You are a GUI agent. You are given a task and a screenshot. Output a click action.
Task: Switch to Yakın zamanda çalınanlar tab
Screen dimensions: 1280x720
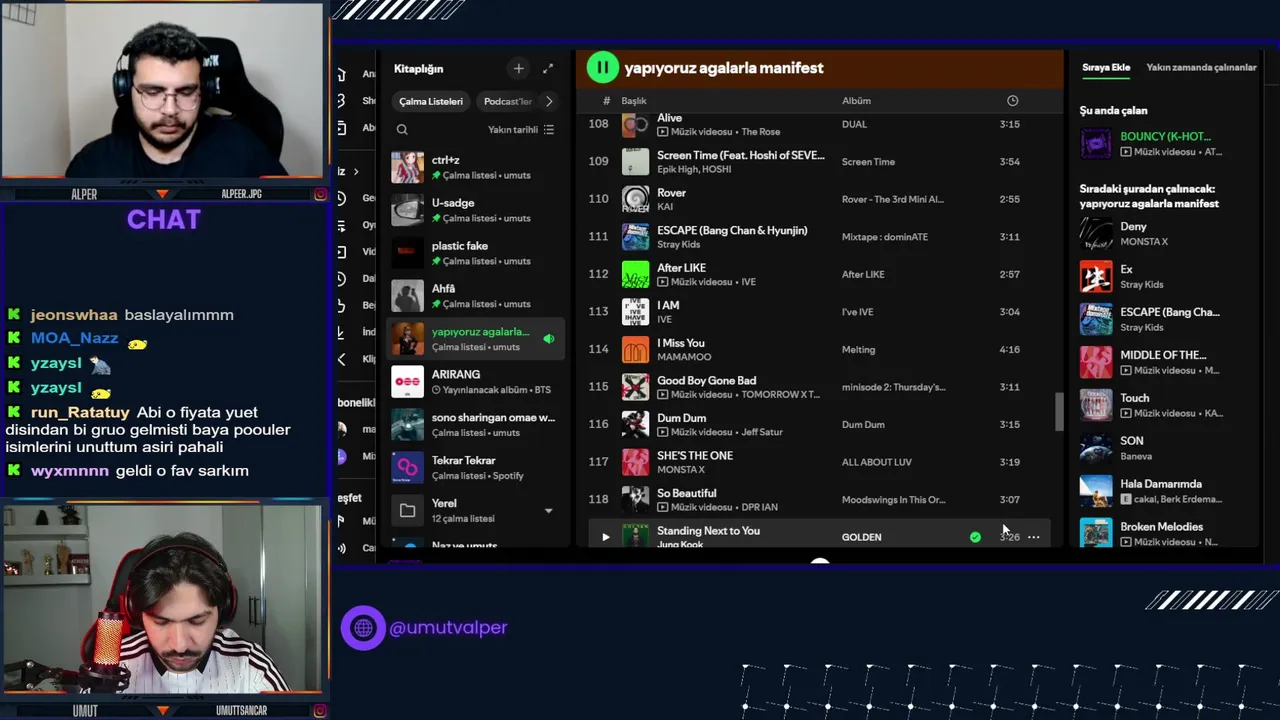coord(1201,68)
